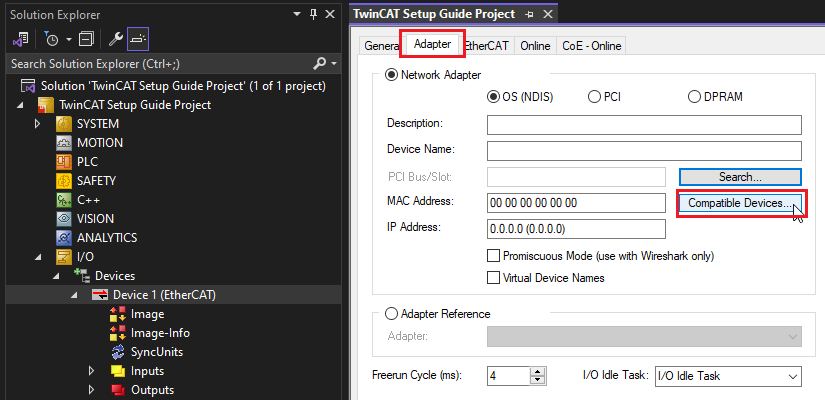
Task: Select the Network Adapter radio button
Action: point(391,75)
